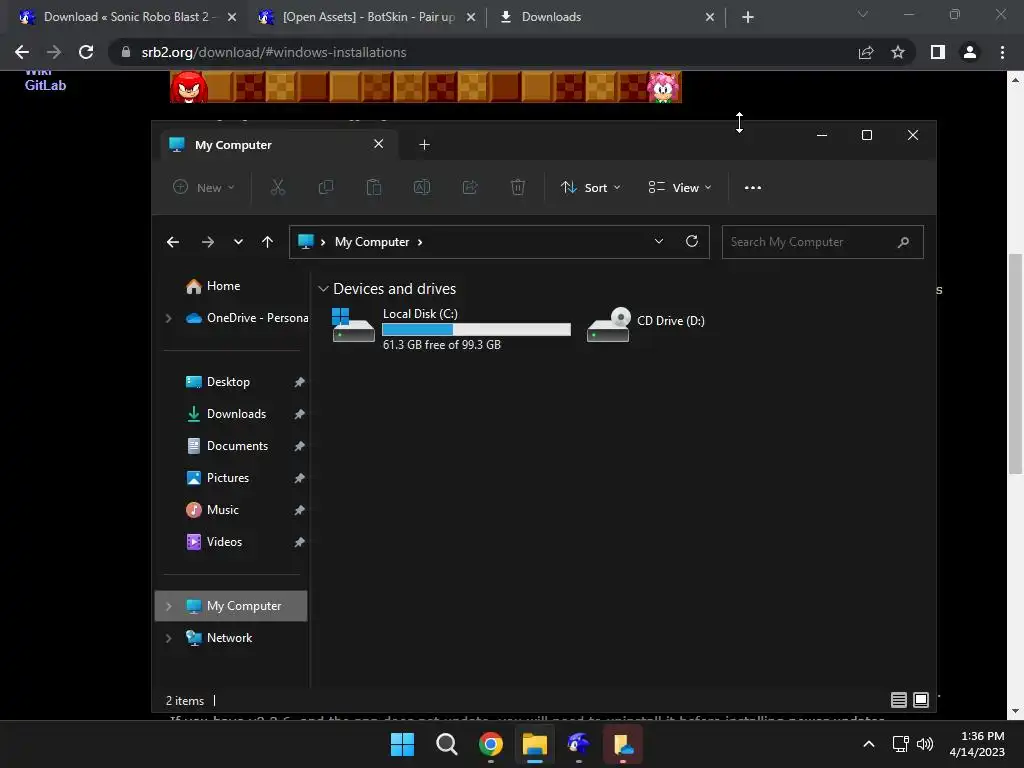The height and width of the screenshot is (768, 1024).
Task: Click the Delete trash icon in Explorer toolbar
Action: (x=518, y=187)
